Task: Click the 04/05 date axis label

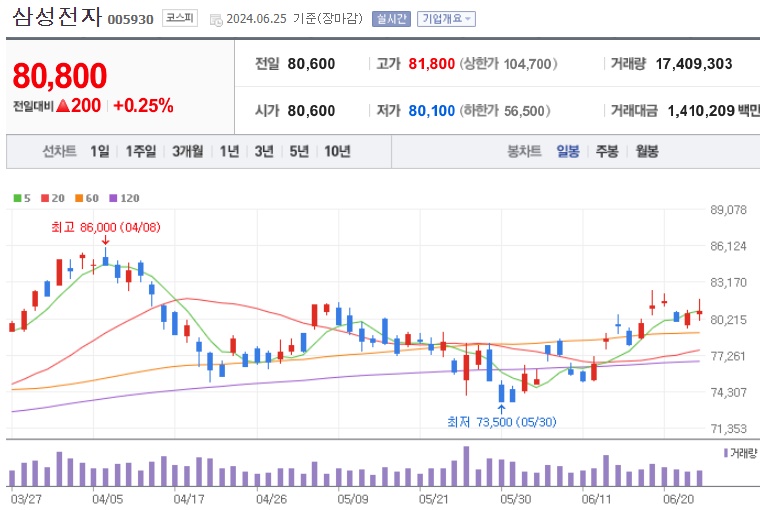Action: [108, 499]
